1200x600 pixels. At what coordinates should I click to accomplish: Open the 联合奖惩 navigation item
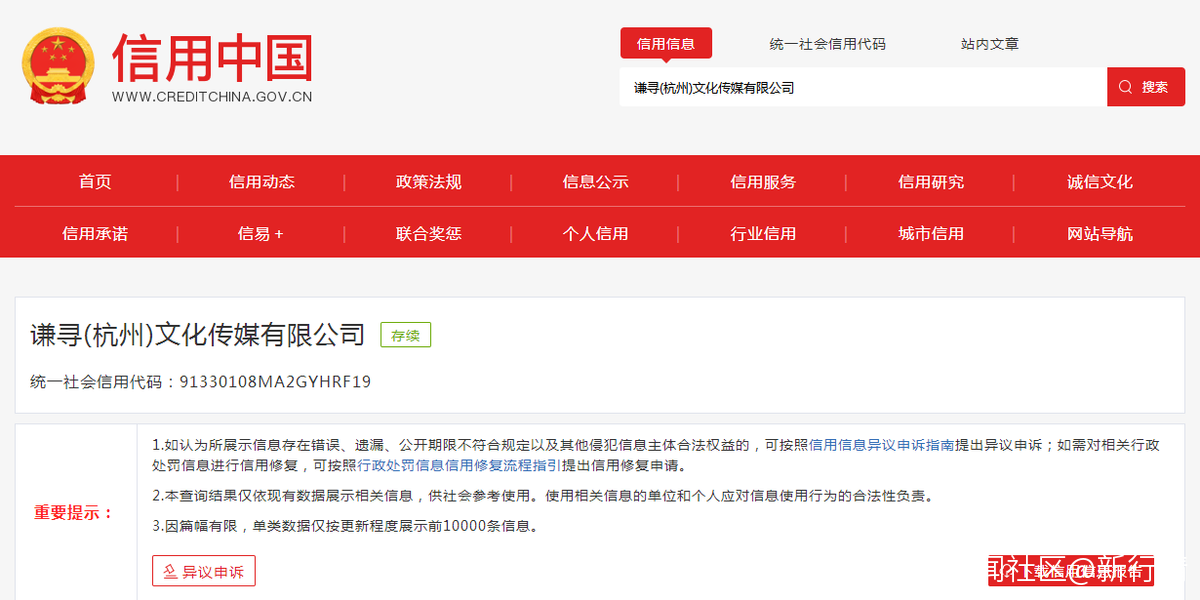point(429,234)
